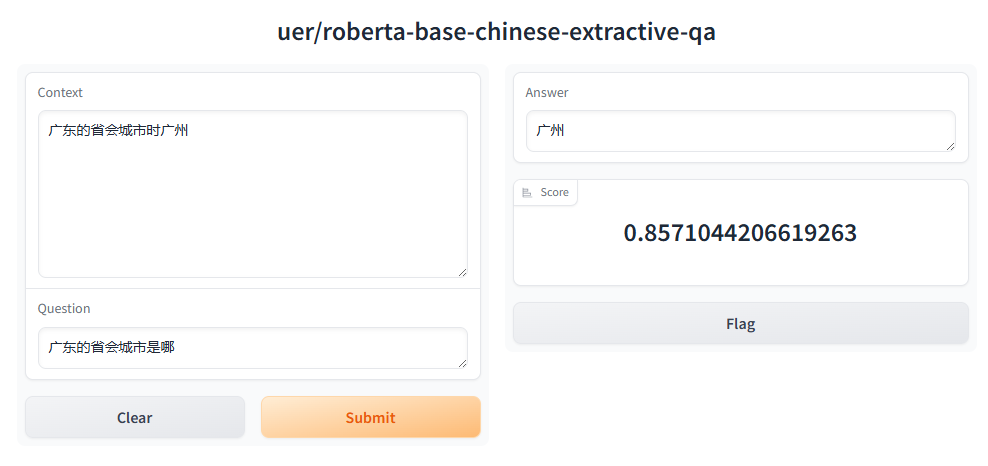This screenshot has height=466, width=988.
Task: Click the uer/roberta-base-chinese-extractive-qa page title
Action: 496,32
